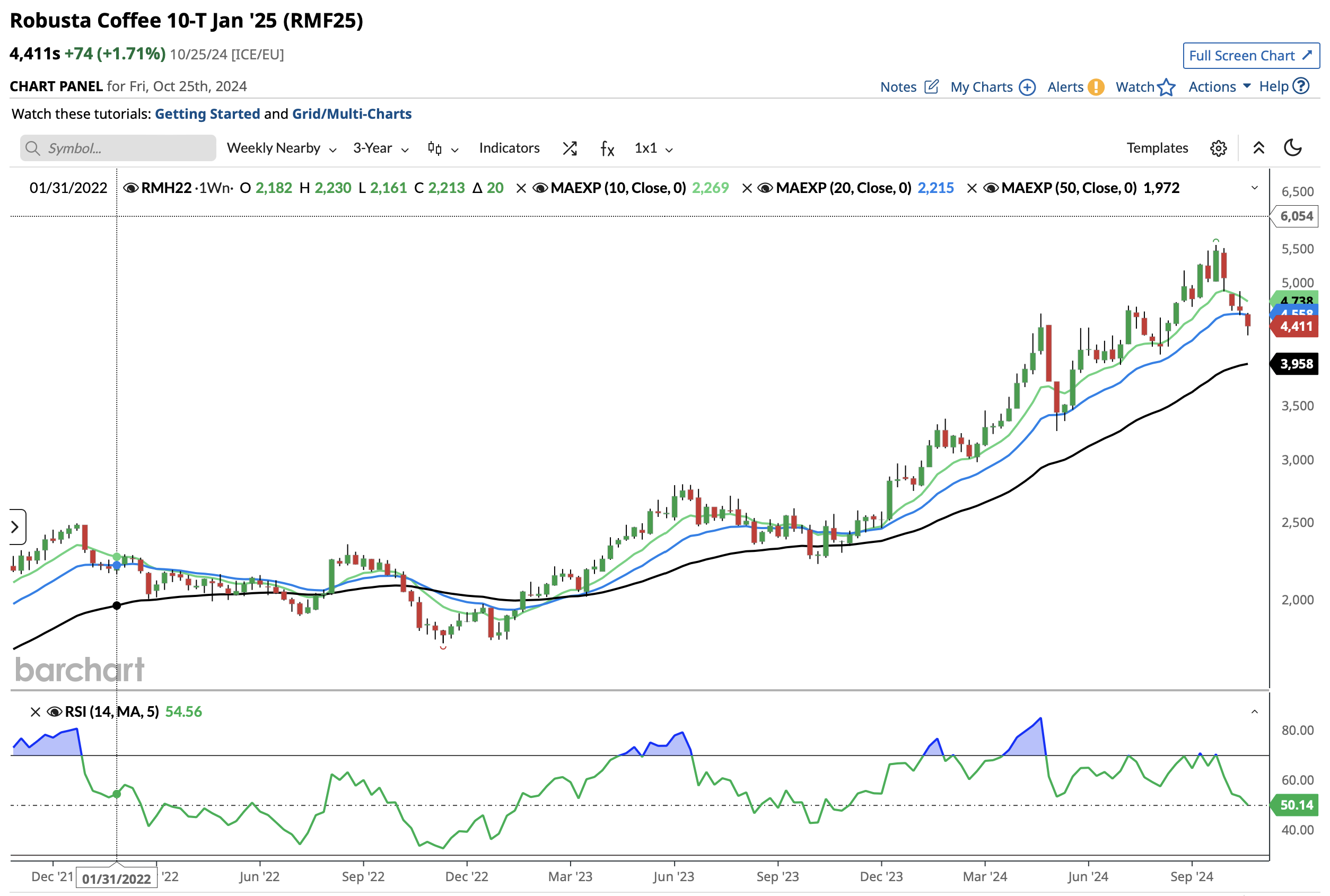Click the Watch link

click(1135, 87)
